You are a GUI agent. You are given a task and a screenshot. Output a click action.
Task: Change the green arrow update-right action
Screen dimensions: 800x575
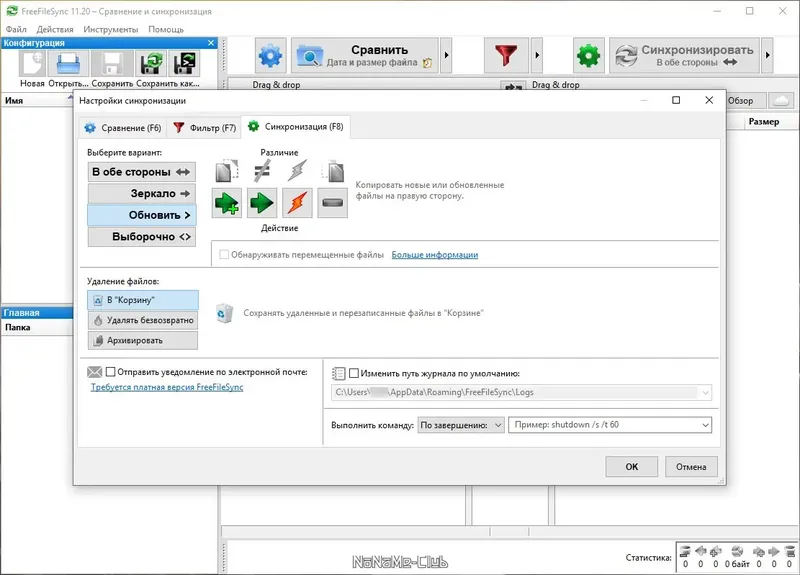(262, 203)
